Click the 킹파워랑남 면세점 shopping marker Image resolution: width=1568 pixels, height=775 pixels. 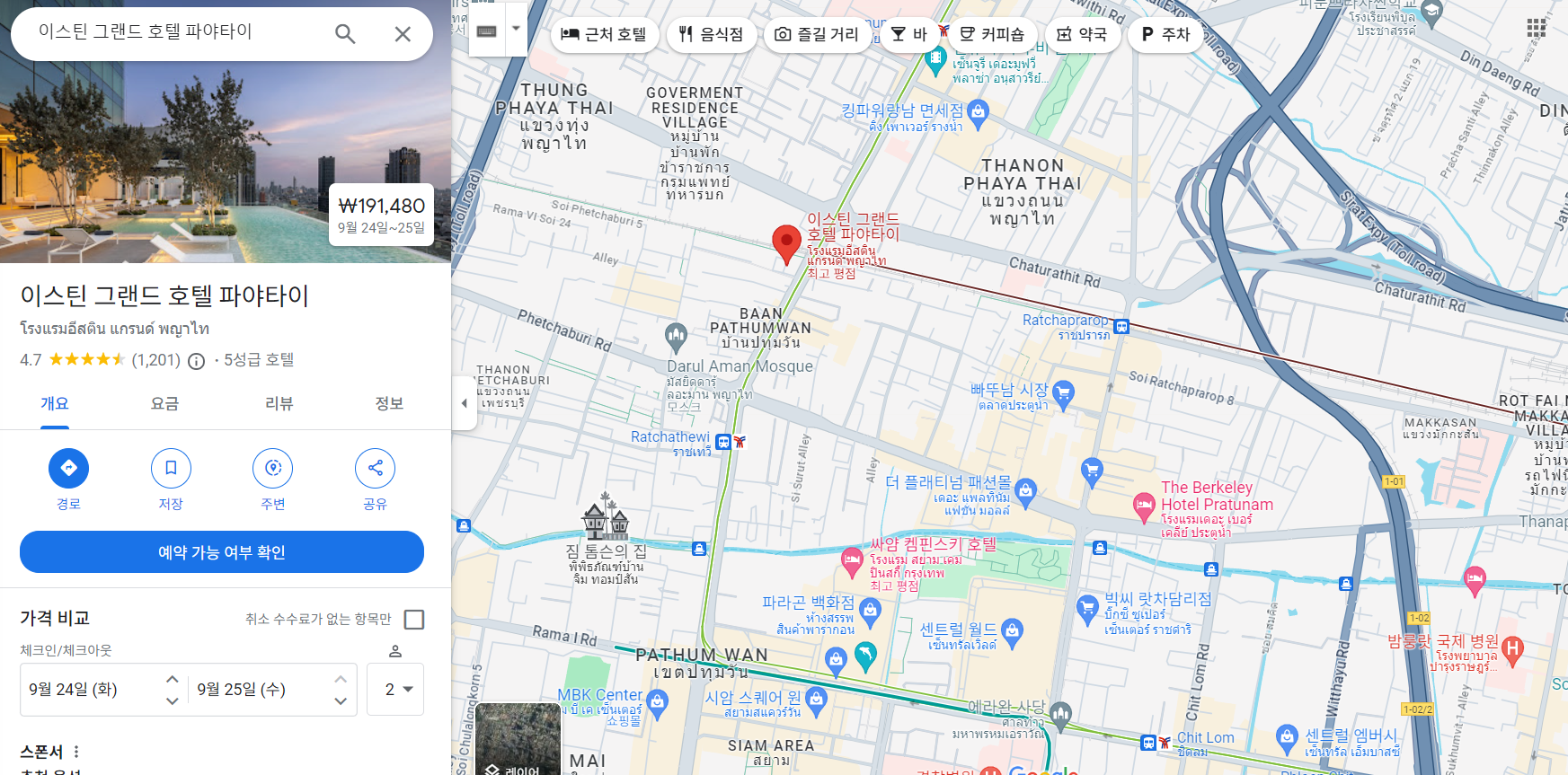coord(979,114)
